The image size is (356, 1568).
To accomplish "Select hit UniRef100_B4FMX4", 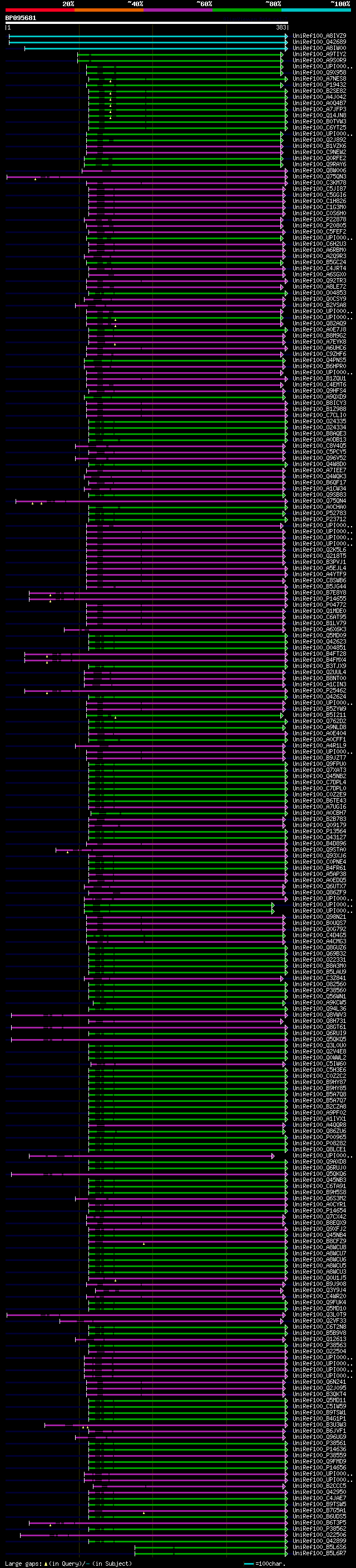I will coord(319,660).
